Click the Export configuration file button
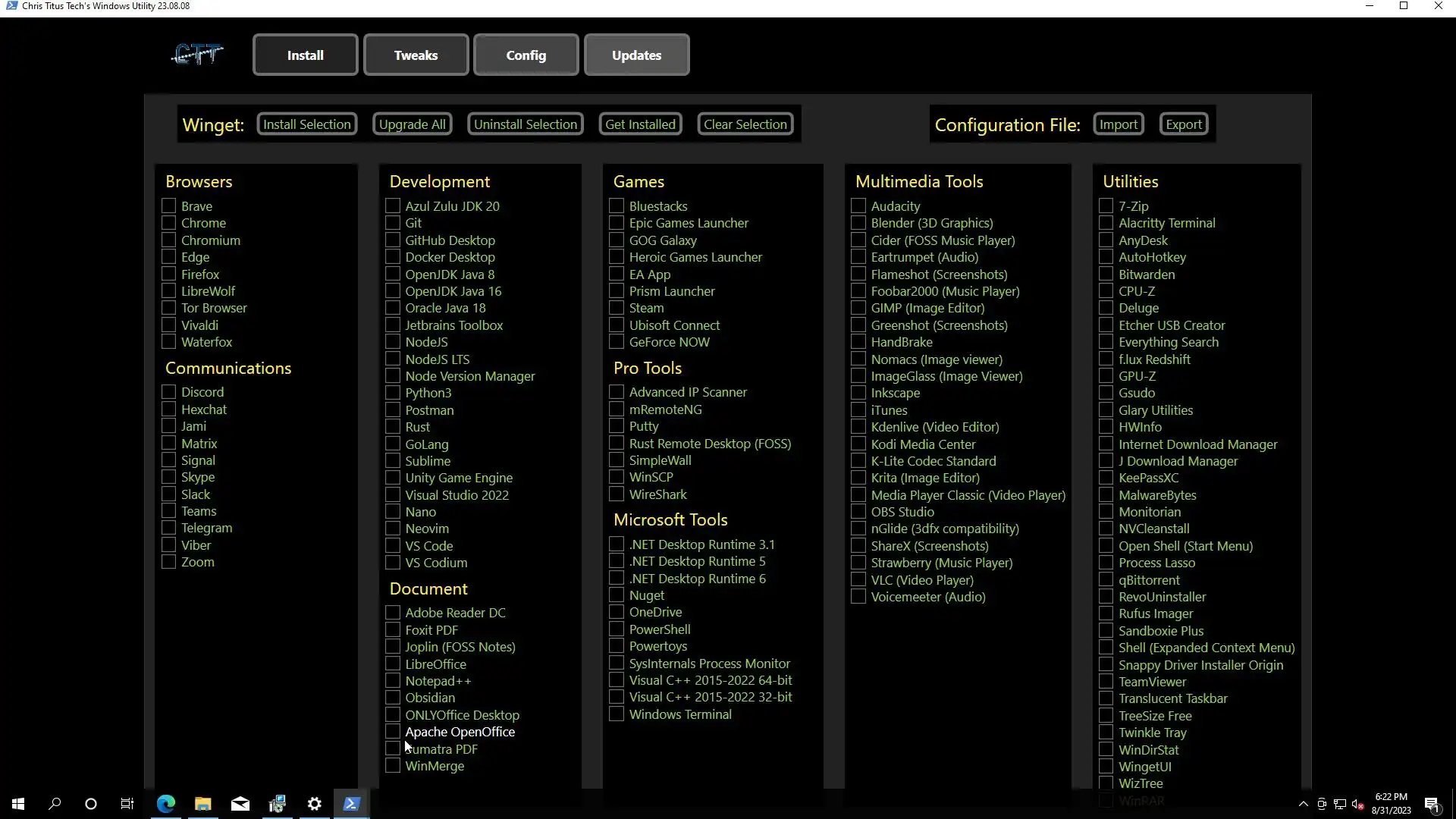The width and height of the screenshot is (1456, 819). 1183,124
